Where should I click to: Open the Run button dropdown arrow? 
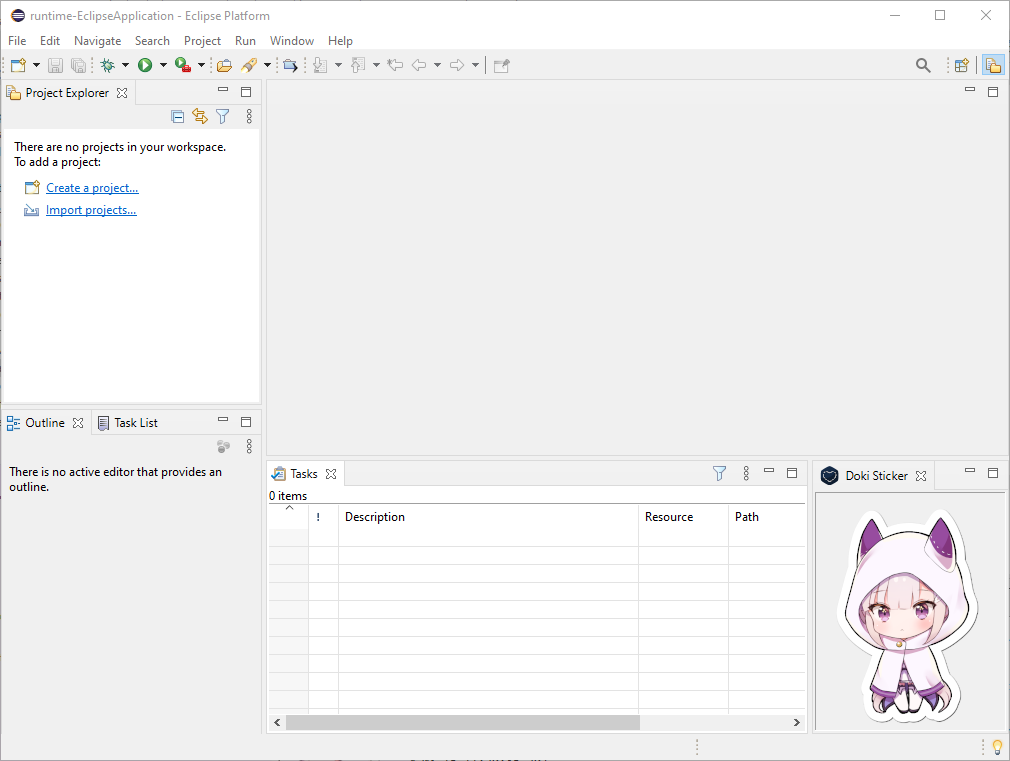tap(162, 64)
